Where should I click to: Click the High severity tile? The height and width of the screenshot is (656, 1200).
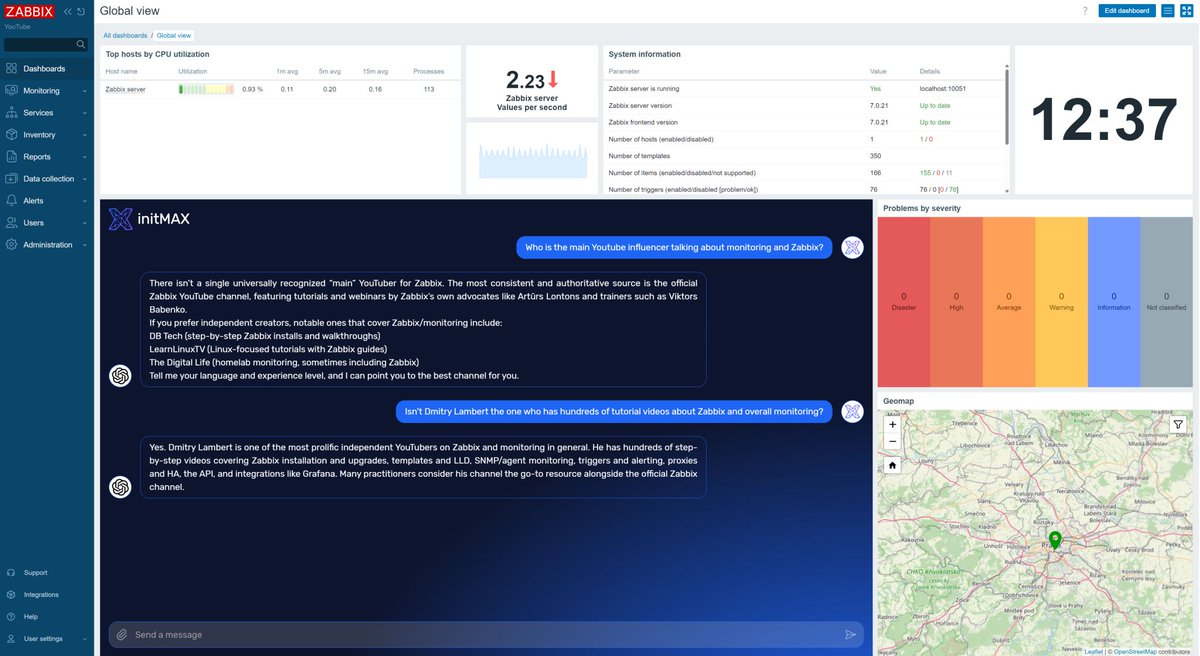(x=956, y=301)
